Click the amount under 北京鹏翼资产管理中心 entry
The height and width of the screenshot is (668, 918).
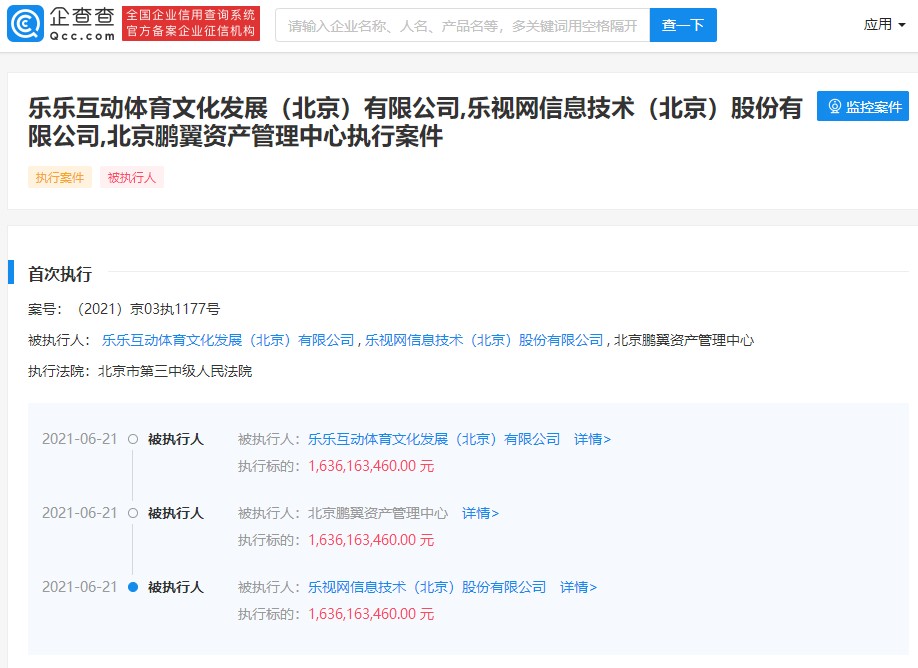371,540
